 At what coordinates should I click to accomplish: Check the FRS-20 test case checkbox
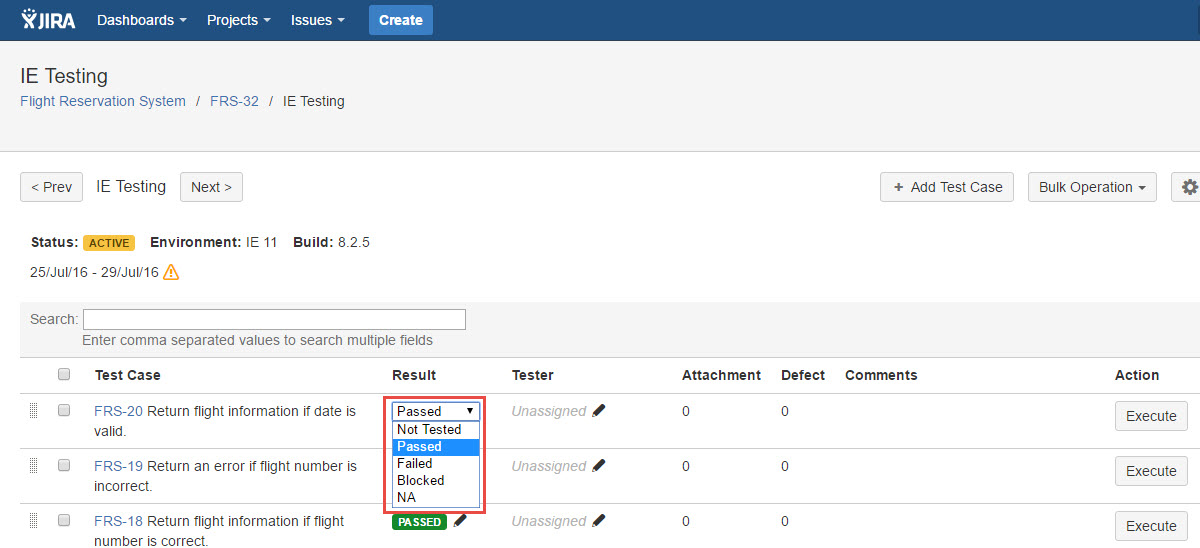[64, 411]
